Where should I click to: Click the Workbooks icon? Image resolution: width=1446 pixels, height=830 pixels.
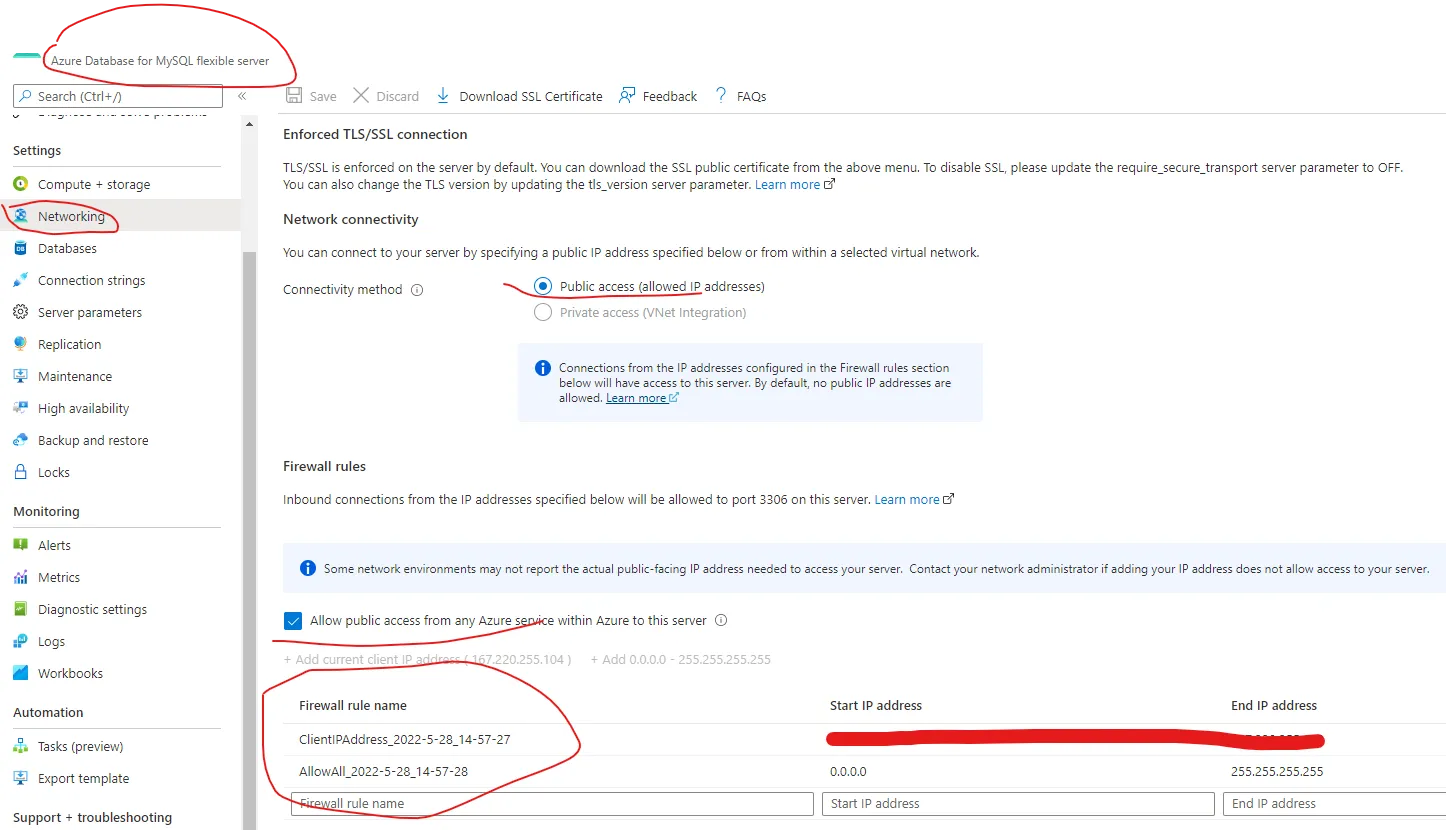(x=20, y=673)
